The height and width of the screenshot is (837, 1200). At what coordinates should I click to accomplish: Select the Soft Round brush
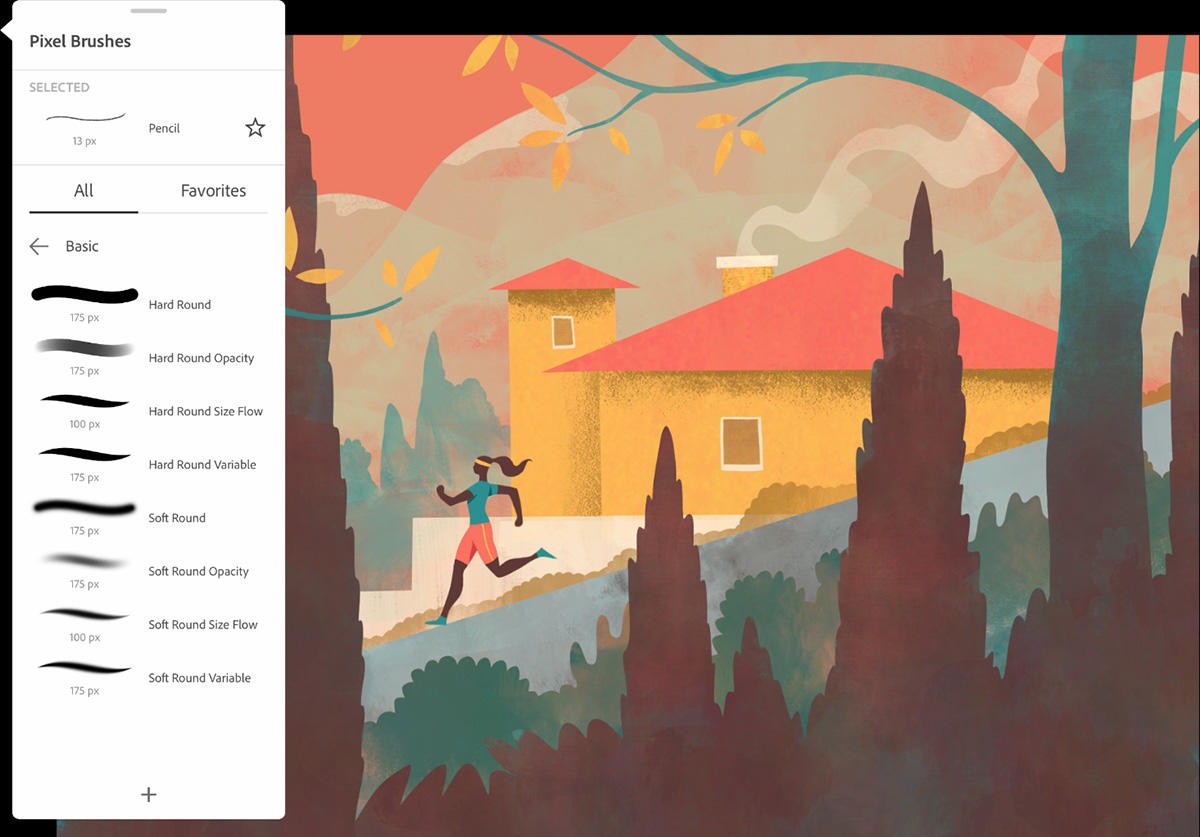tap(148, 517)
